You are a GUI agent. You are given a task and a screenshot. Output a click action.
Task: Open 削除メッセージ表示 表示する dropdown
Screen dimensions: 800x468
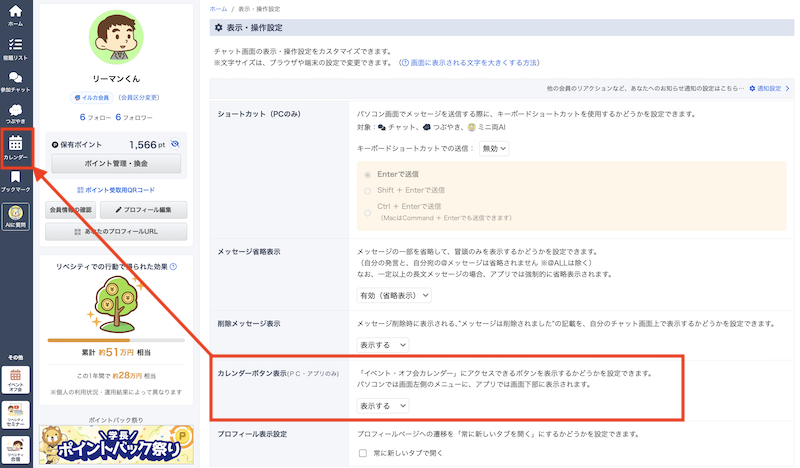(x=383, y=345)
